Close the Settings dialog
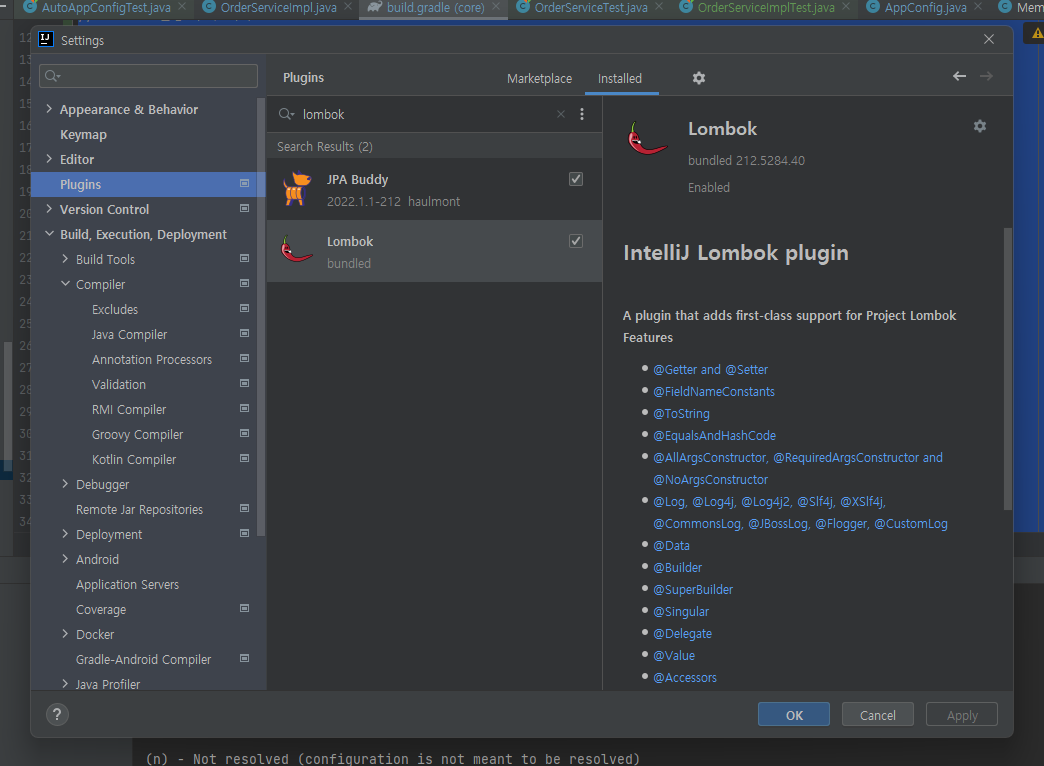Viewport: 1044px width, 766px height. tap(989, 39)
